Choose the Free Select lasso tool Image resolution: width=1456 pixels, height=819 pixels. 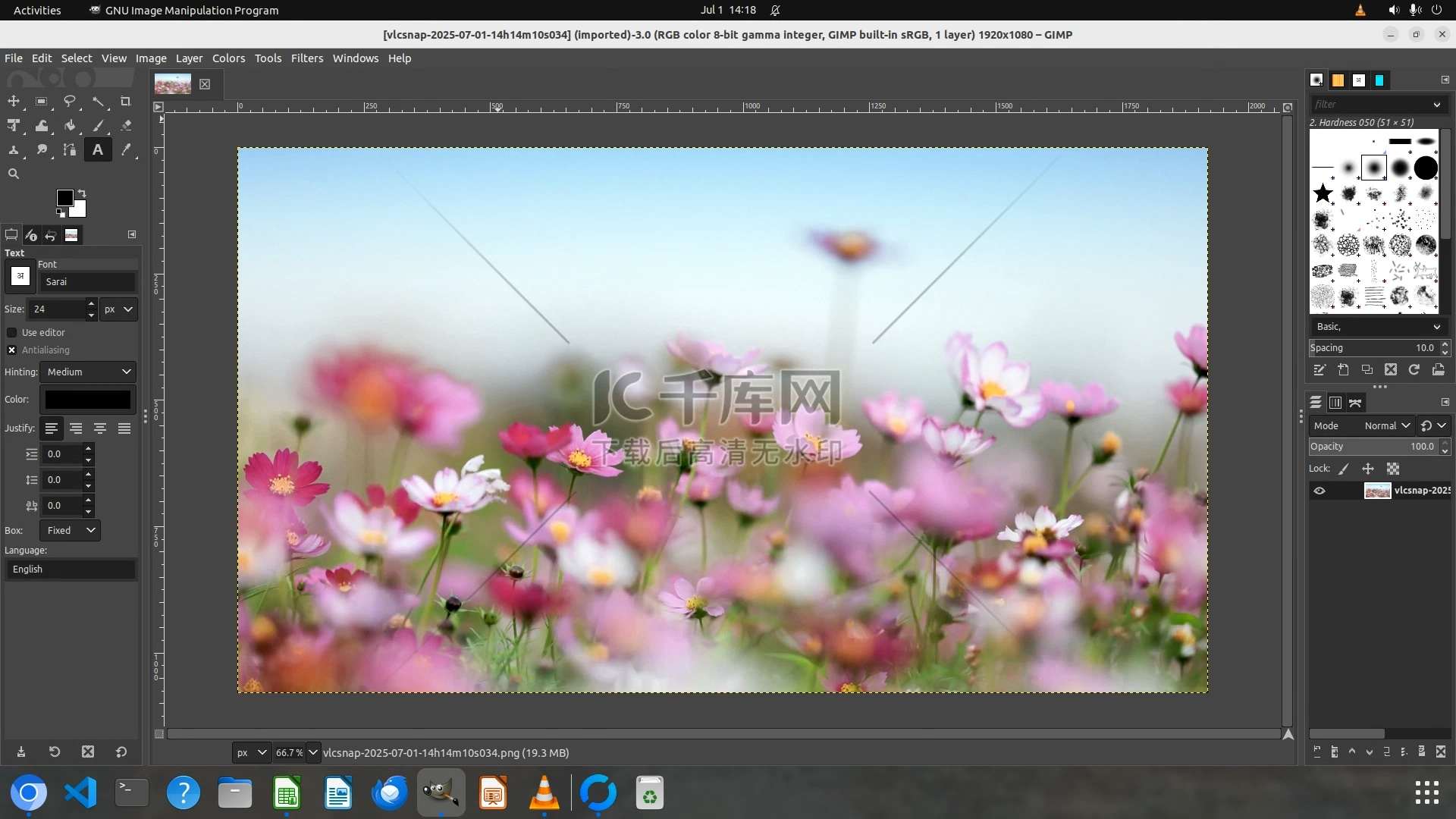(x=70, y=102)
